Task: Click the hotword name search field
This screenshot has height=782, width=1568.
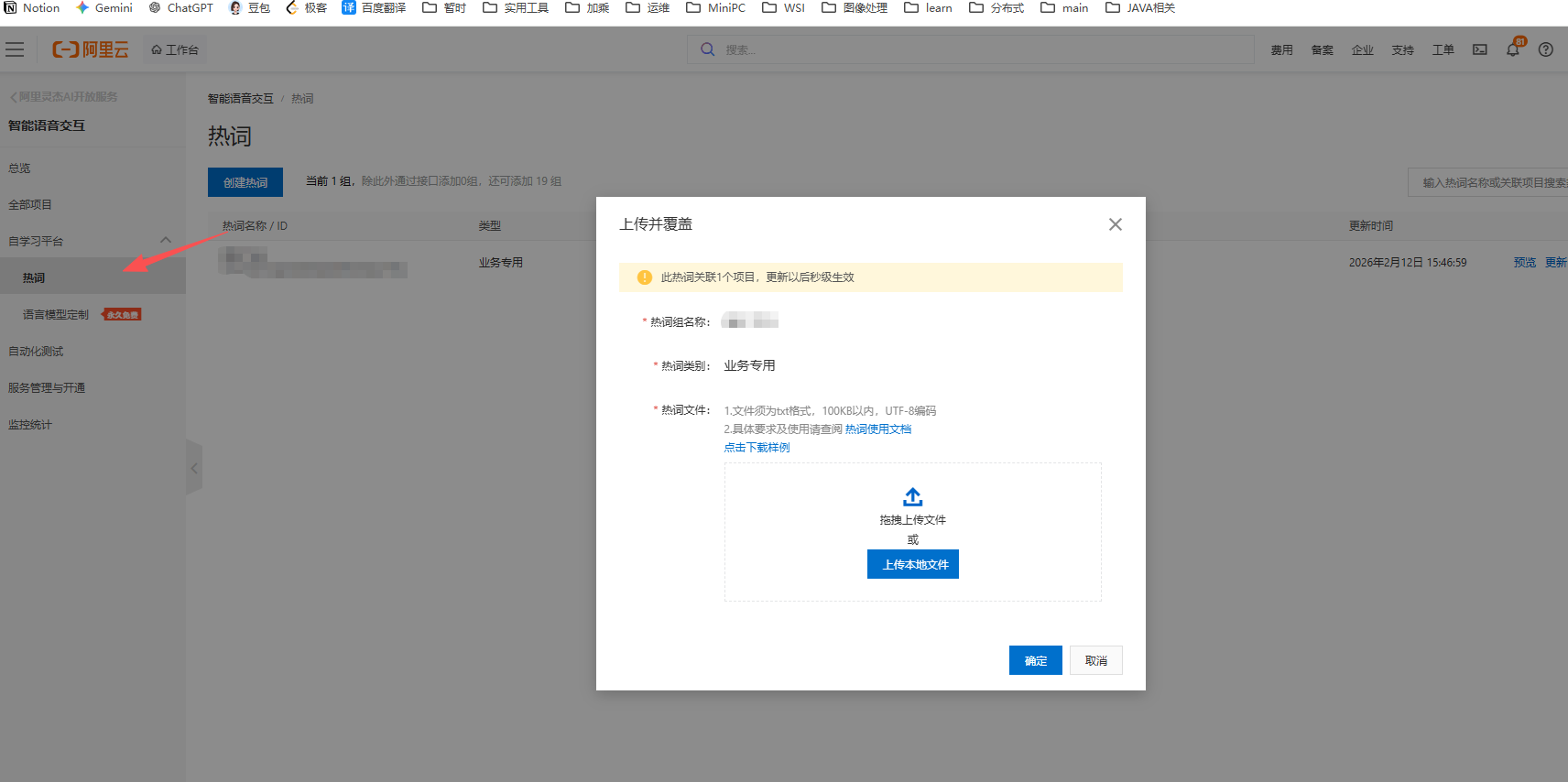Action: pyautogui.click(x=1490, y=183)
